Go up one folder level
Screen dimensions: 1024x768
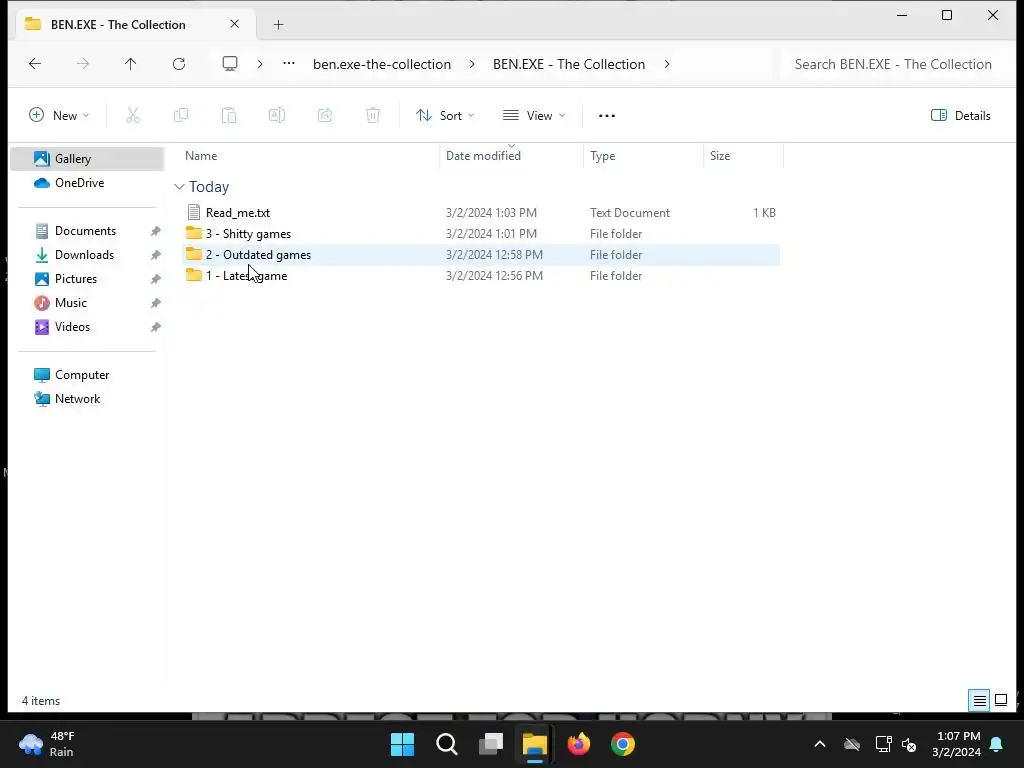click(131, 63)
